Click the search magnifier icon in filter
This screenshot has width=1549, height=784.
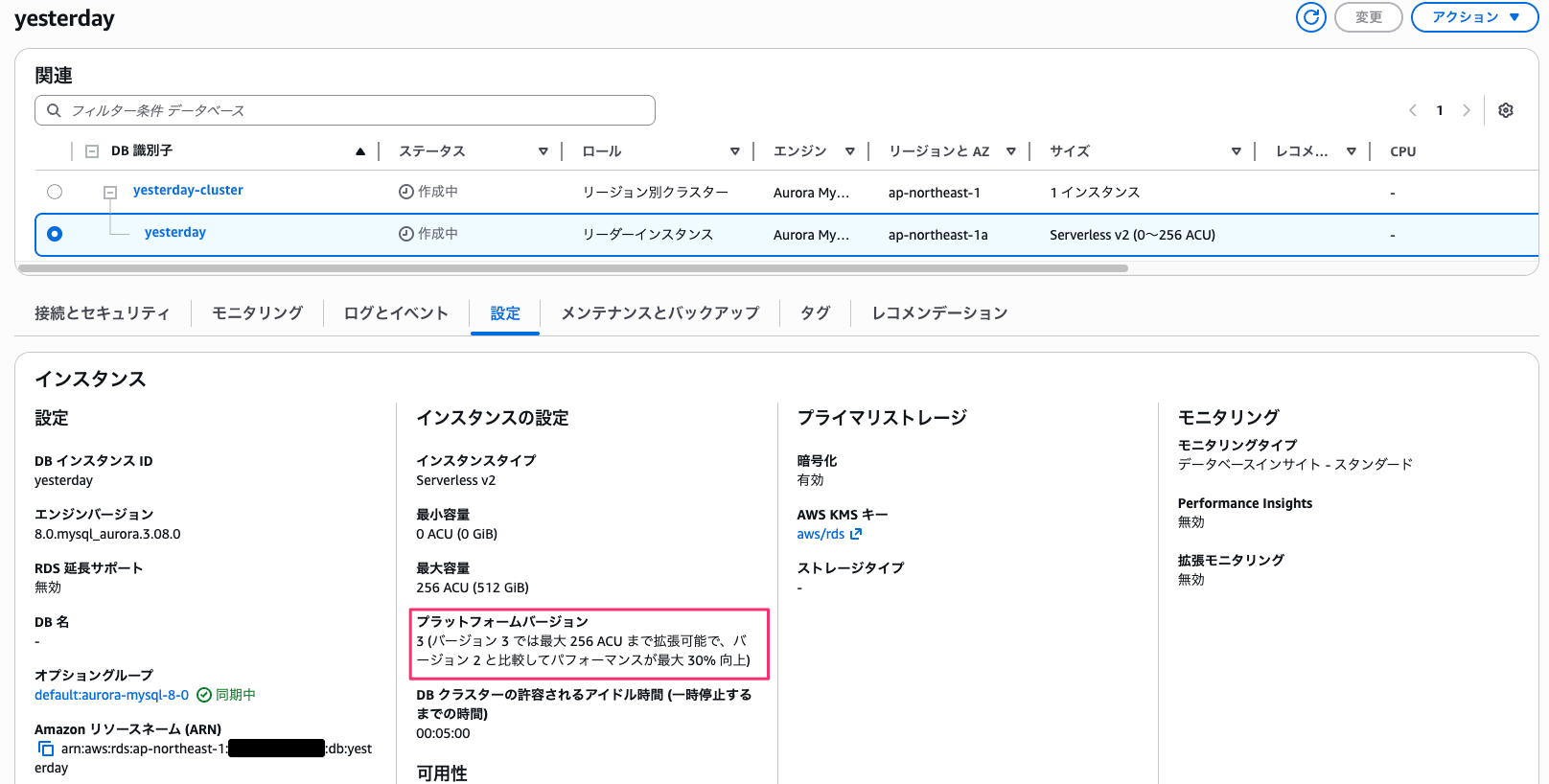point(54,110)
